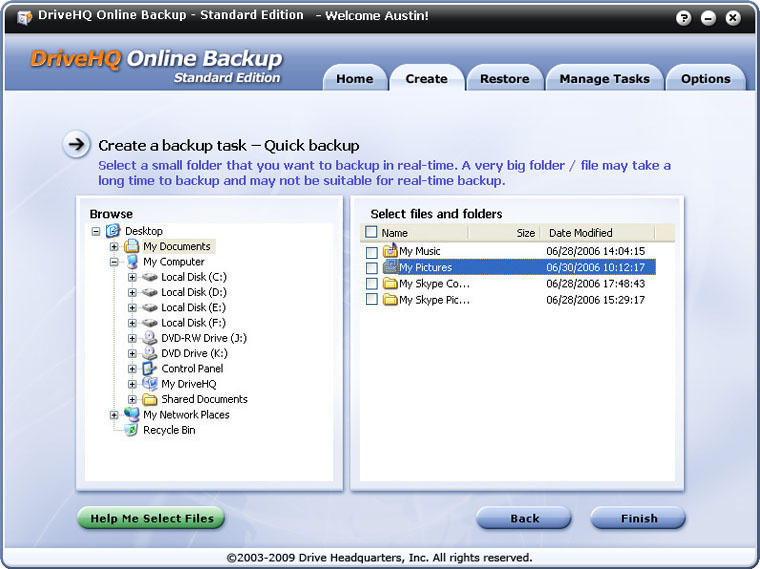
Task: Click date 06/28/2006 17:48:43
Action: click(596, 284)
